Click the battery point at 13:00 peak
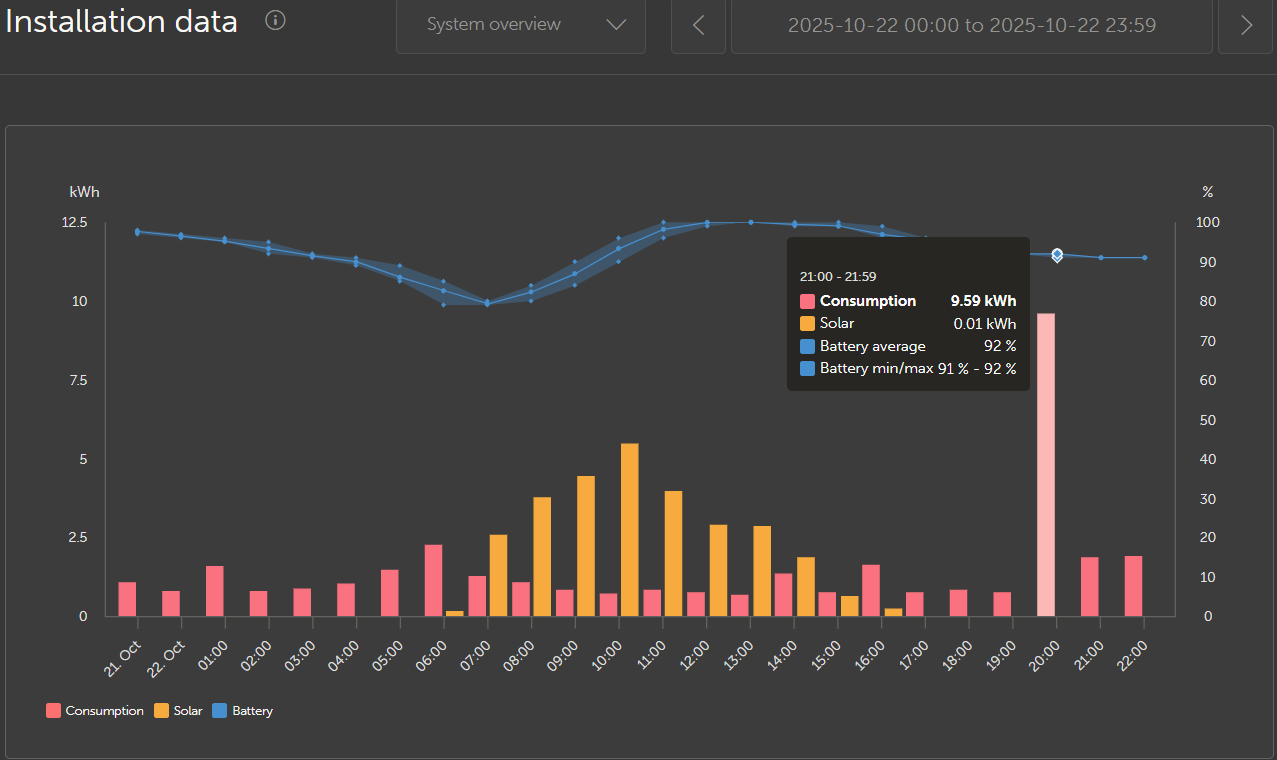 coord(751,222)
